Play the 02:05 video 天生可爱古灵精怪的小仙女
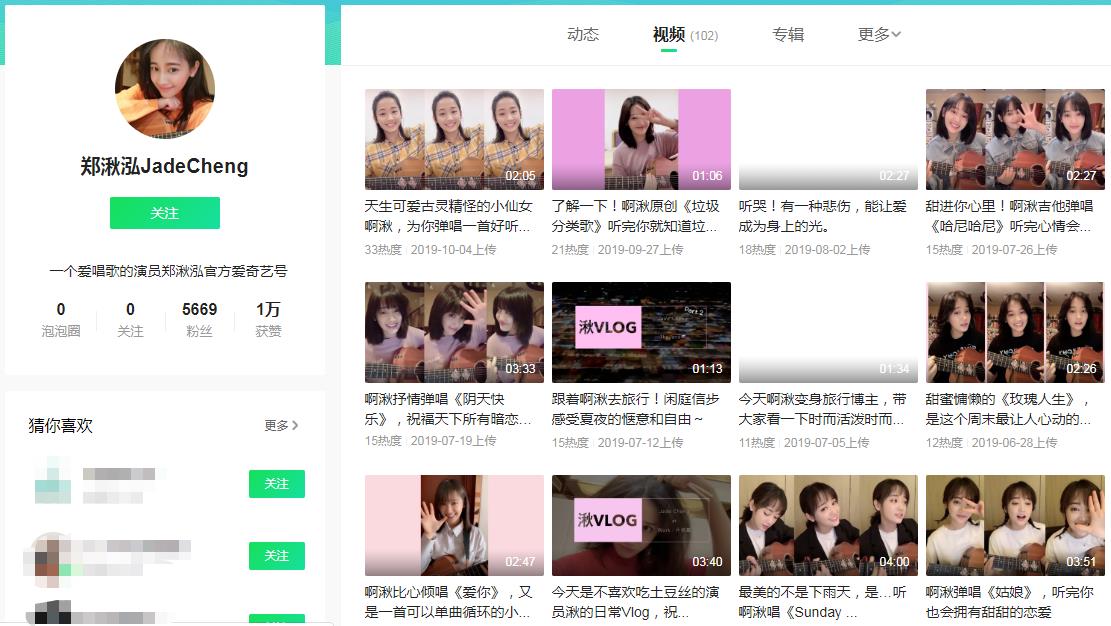 coord(454,139)
